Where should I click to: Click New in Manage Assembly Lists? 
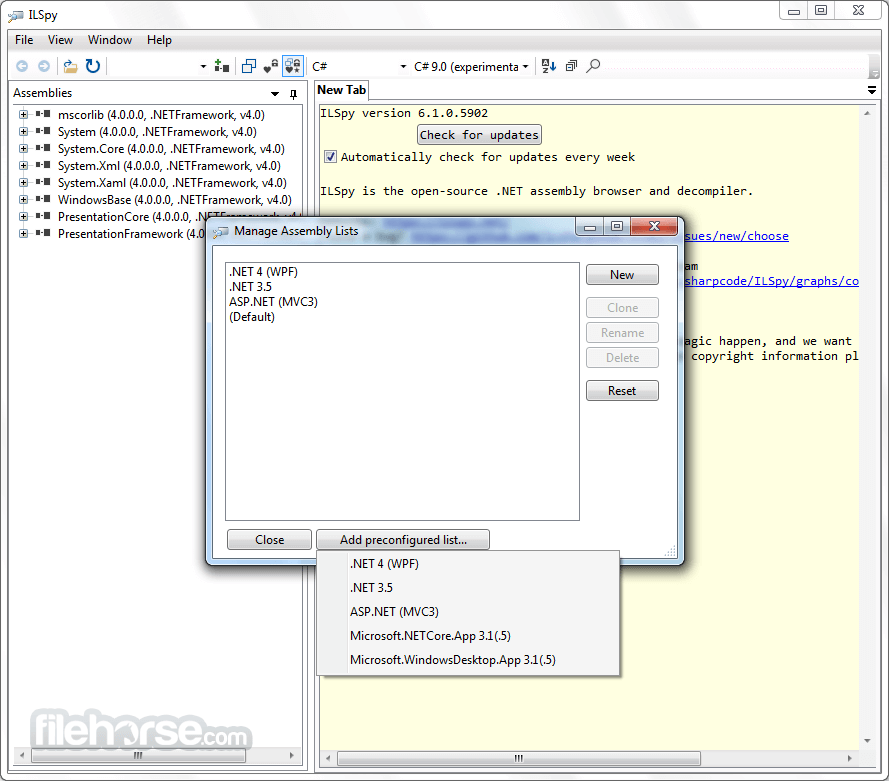click(x=622, y=275)
